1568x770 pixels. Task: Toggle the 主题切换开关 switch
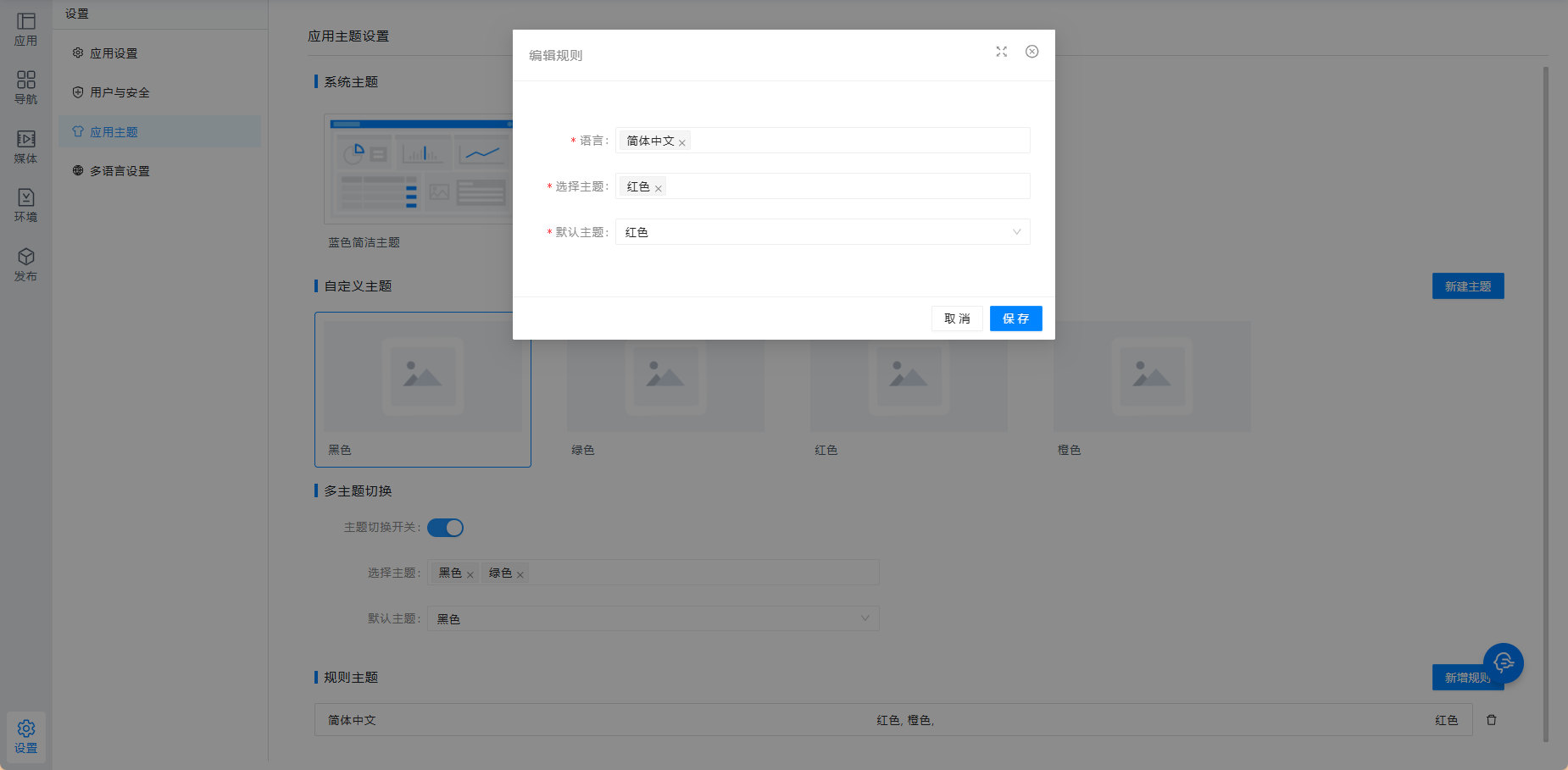click(x=445, y=528)
